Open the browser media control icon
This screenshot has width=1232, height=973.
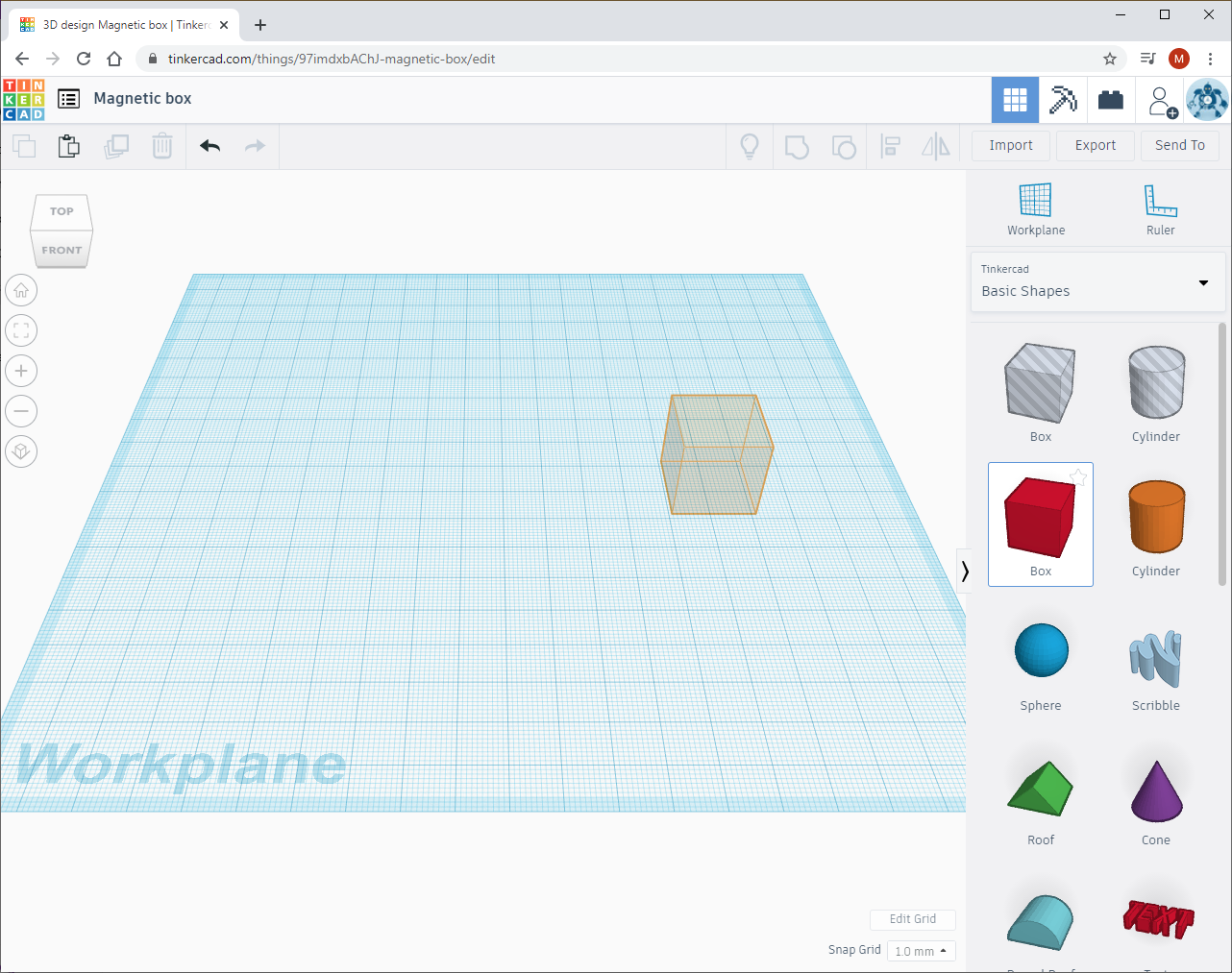click(1147, 59)
